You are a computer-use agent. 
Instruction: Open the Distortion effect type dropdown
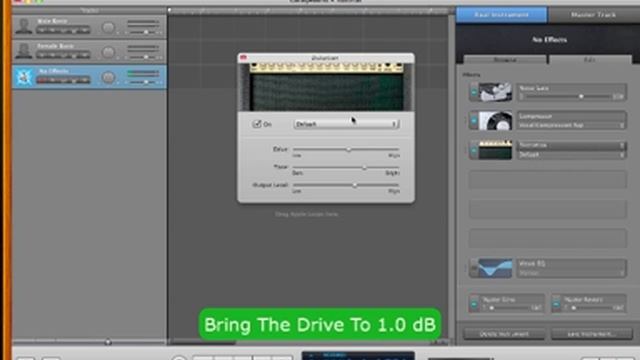[x=571, y=145]
